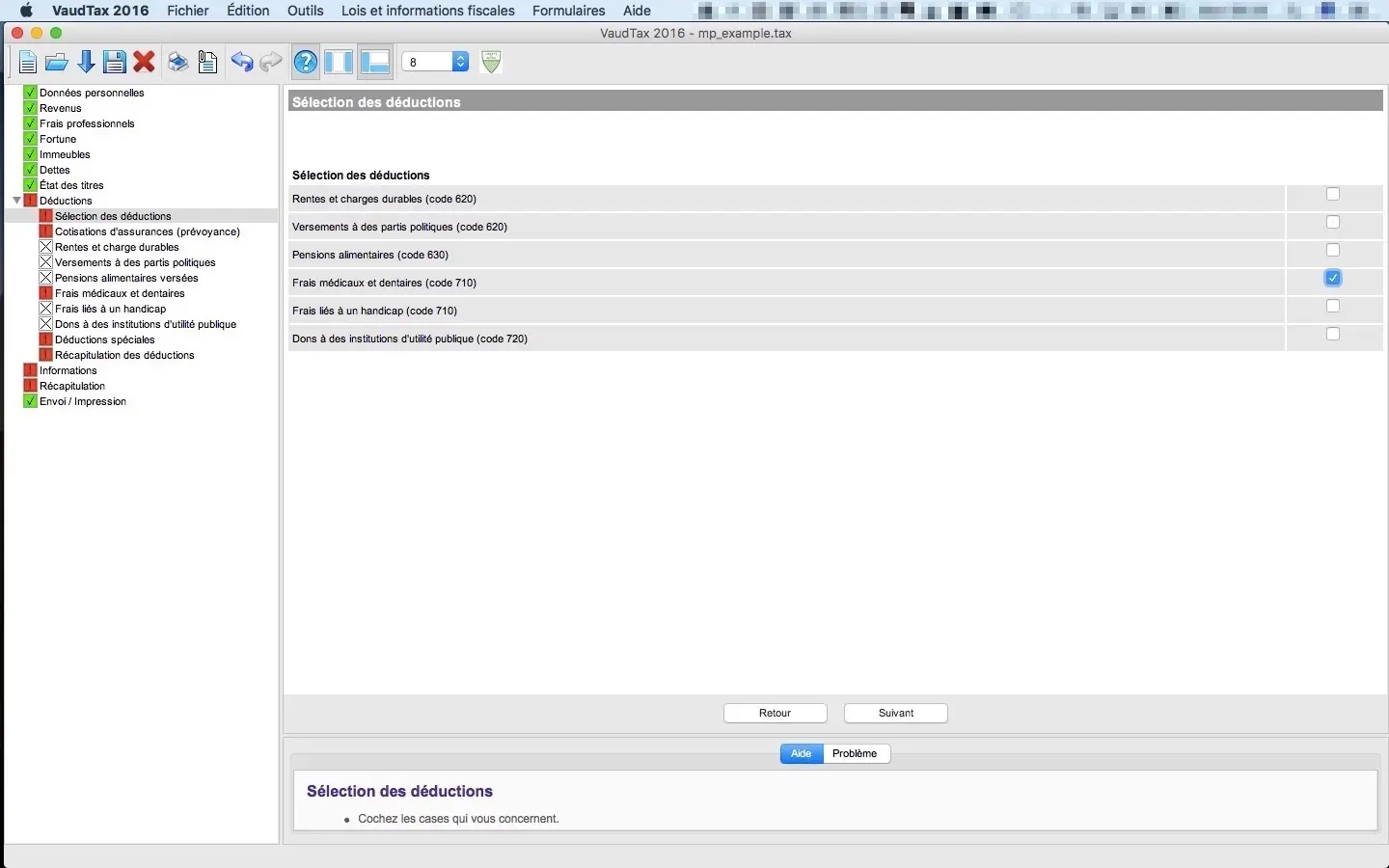Check Frais liés à un handicap (code 710) box
The width and height of the screenshot is (1389, 868).
click(1333, 306)
